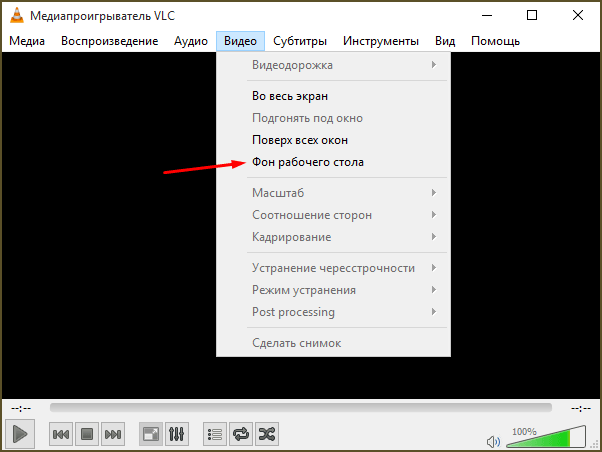Viewport: 602px width, 452px height.
Task: Toggle shuffle random playback
Action: pyautogui.click(x=267, y=434)
